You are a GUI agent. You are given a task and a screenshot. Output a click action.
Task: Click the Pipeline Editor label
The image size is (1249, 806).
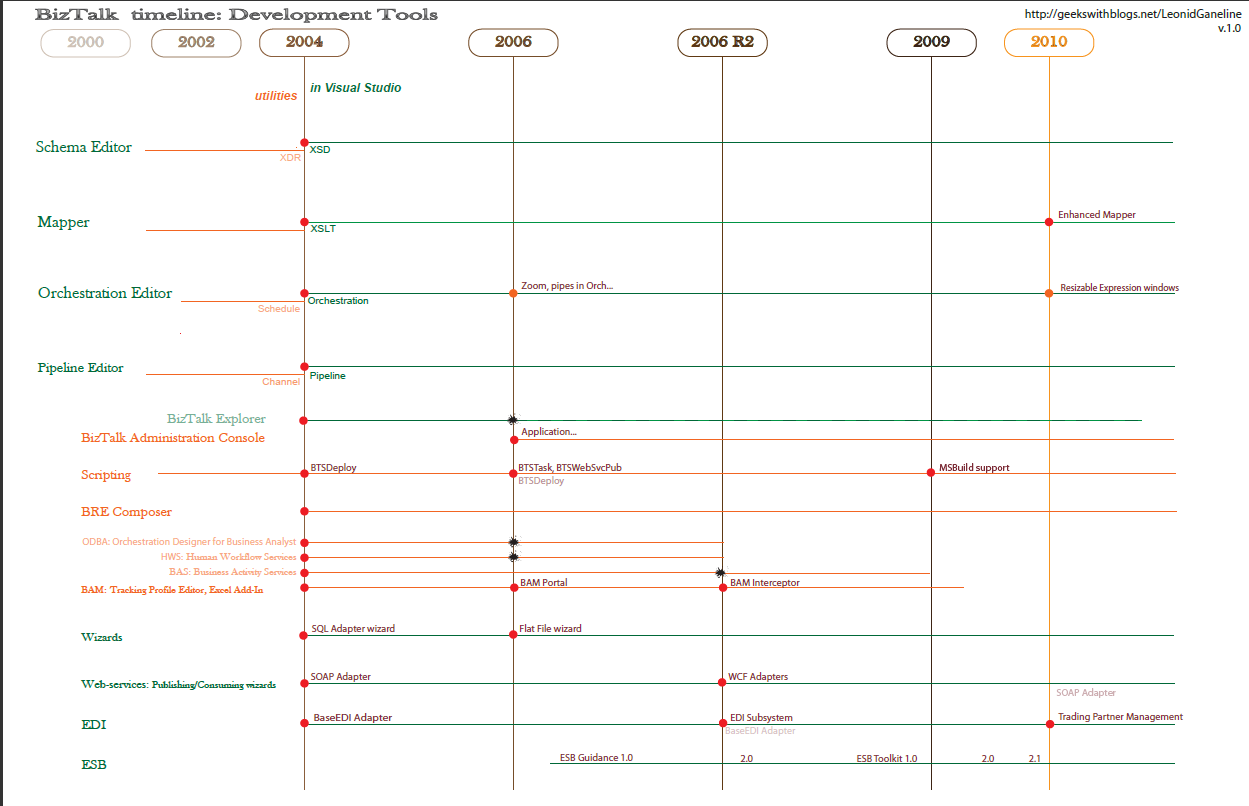click(81, 368)
